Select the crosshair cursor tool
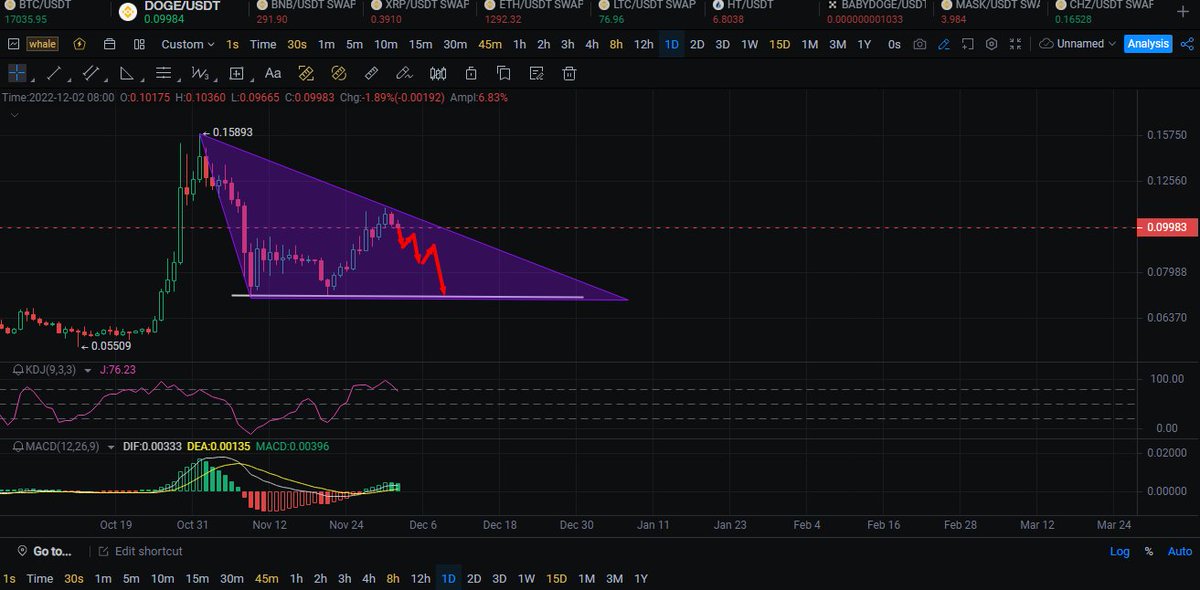 point(17,73)
